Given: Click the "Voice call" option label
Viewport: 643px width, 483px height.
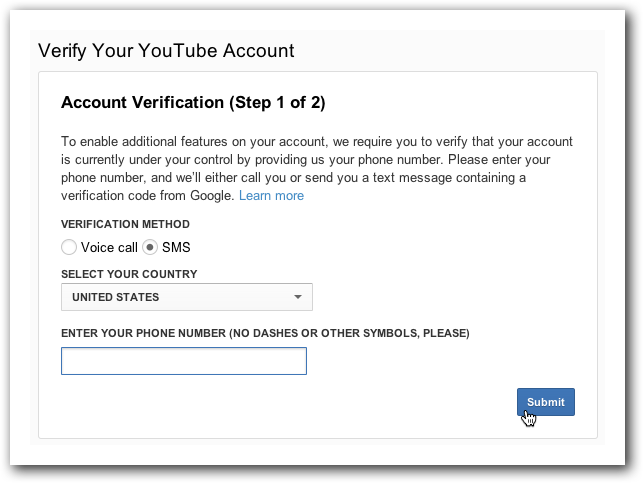Looking at the screenshot, I should (109, 247).
